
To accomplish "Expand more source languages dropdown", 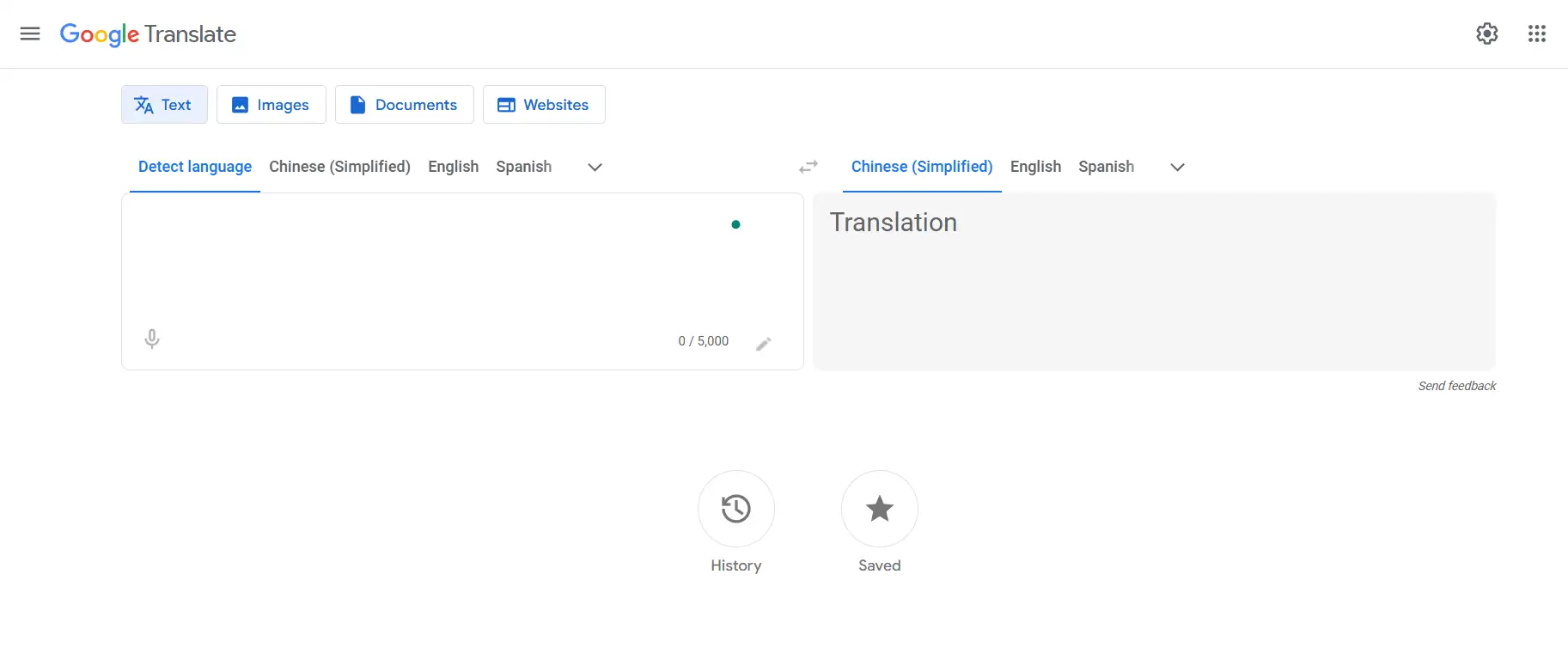I will (x=595, y=167).
